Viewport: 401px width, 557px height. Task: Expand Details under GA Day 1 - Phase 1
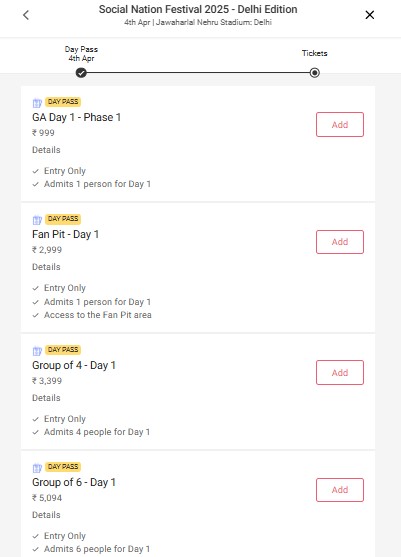click(46, 150)
